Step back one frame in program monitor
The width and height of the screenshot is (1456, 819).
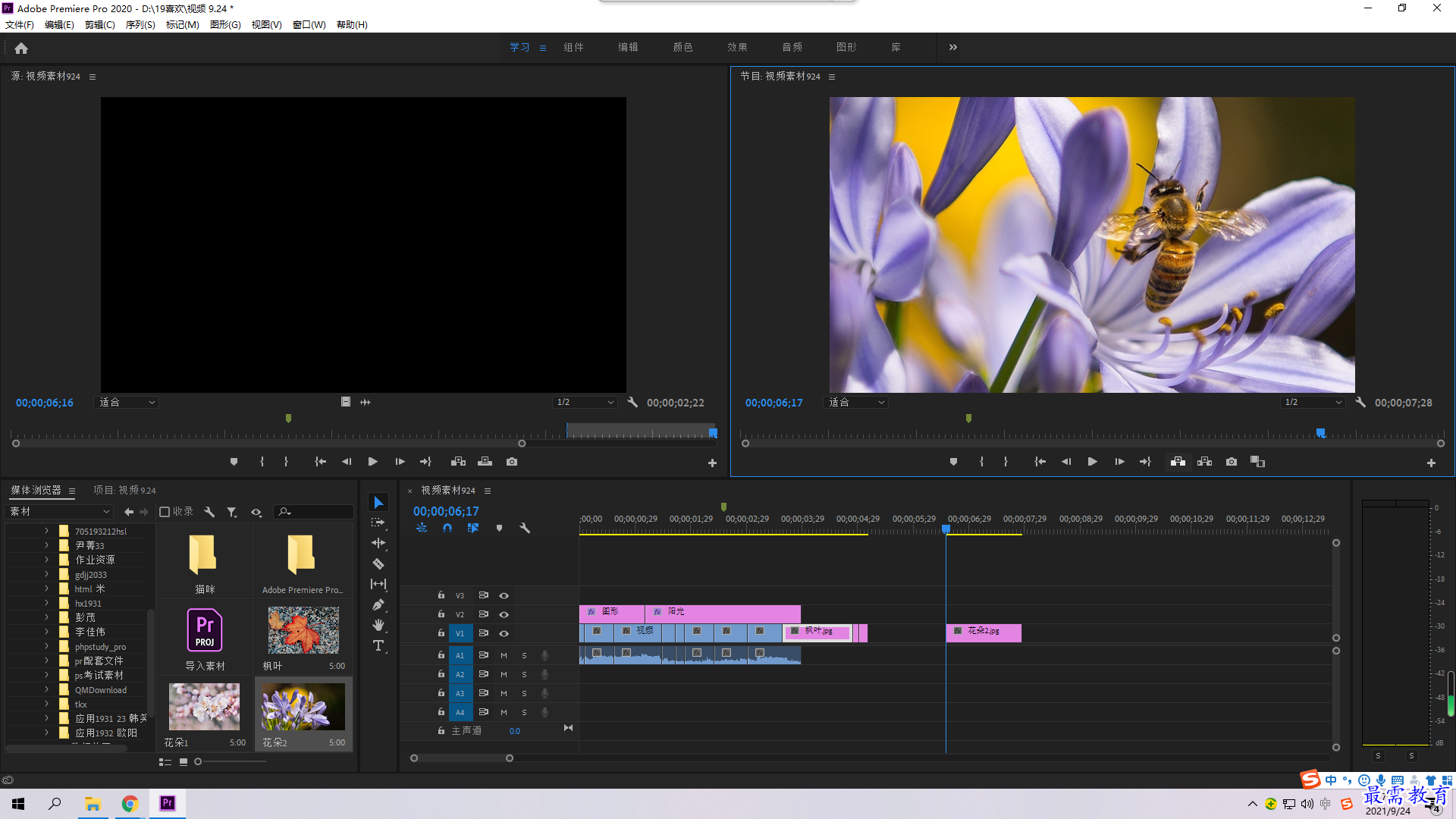pos(1066,462)
